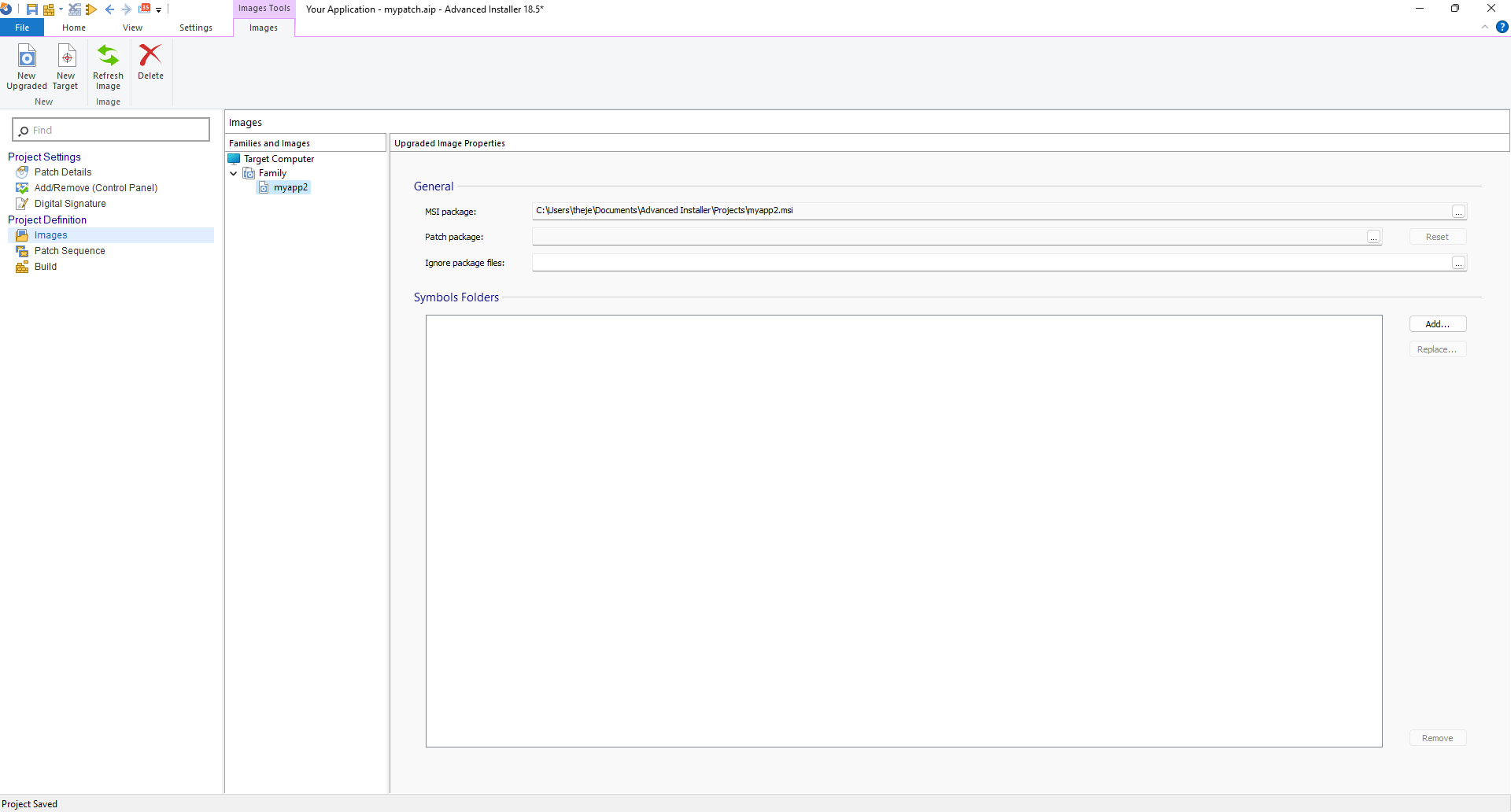The width and height of the screenshot is (1511, 812).
Task: Switch to the Home ribbon tab
Action: (x=74, y=28)
